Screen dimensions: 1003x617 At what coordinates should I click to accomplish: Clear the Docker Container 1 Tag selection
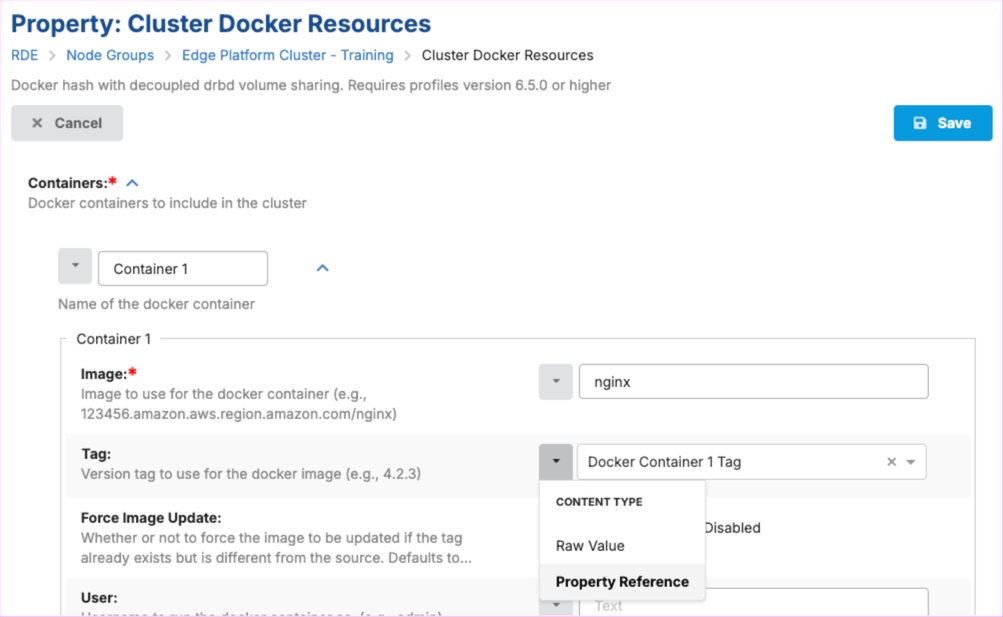(x=891, y=462)
